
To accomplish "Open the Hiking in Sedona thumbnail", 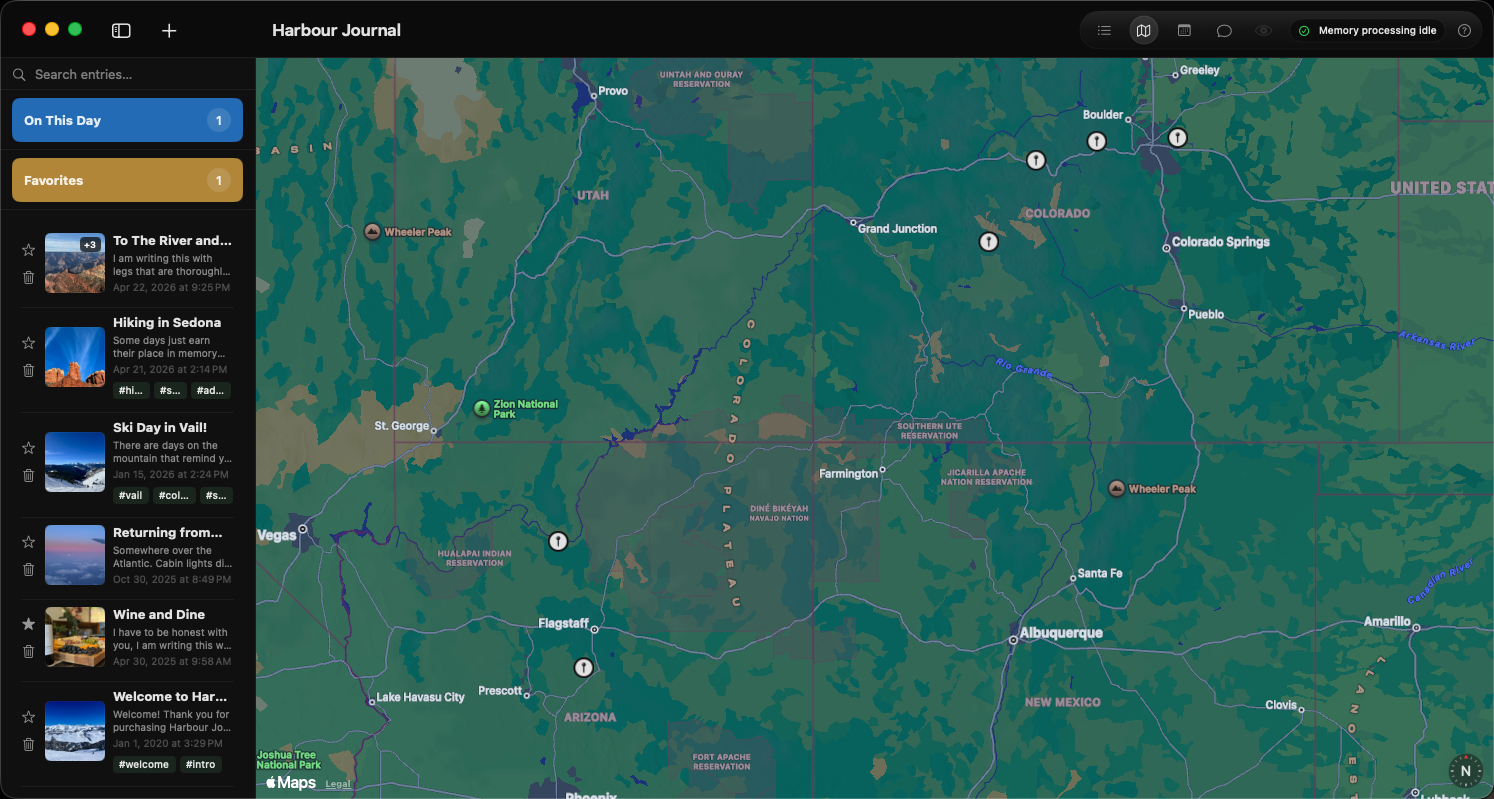I will [x=75, y=357].
